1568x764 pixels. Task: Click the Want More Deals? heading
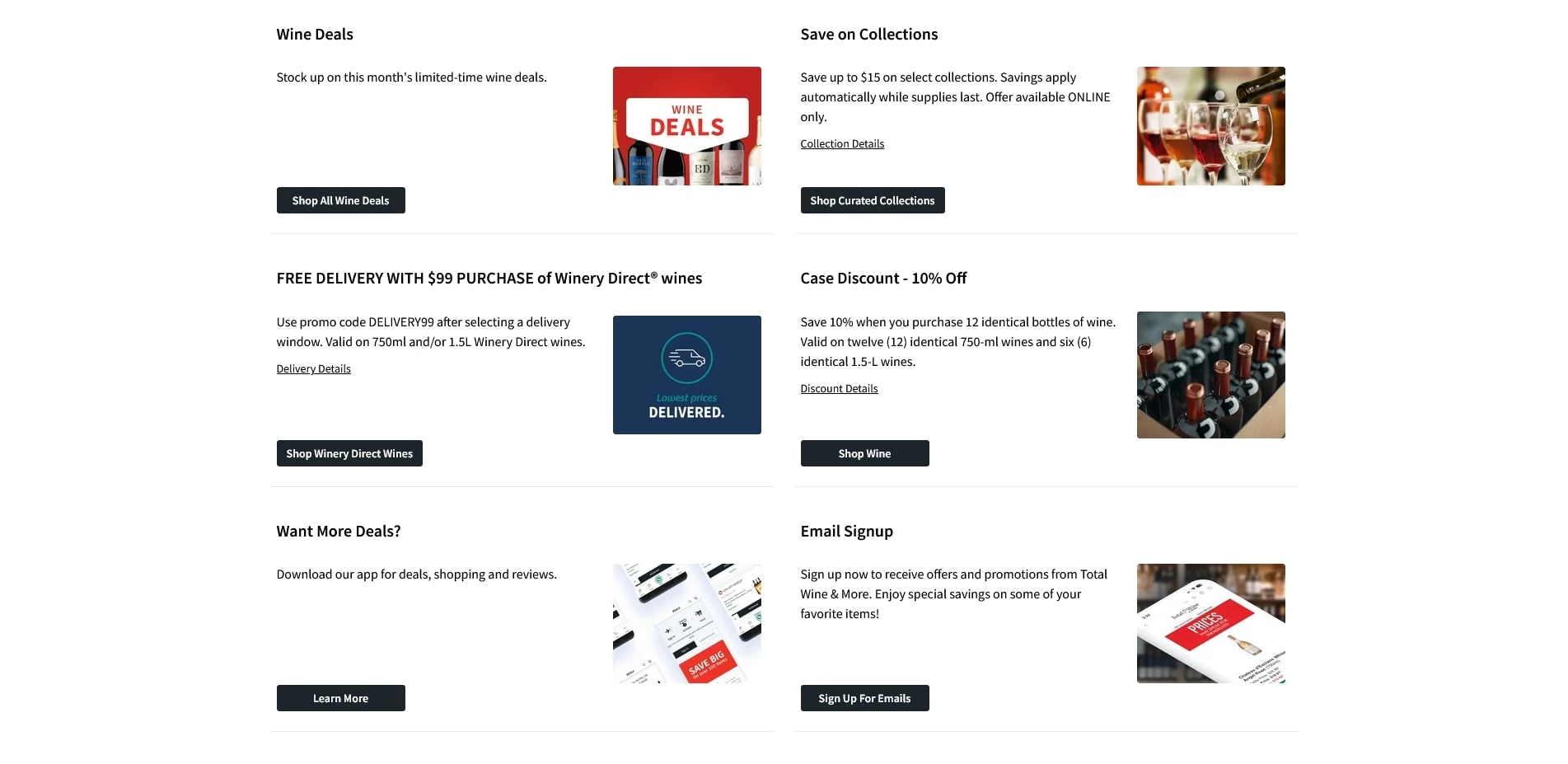click(339, 532)
